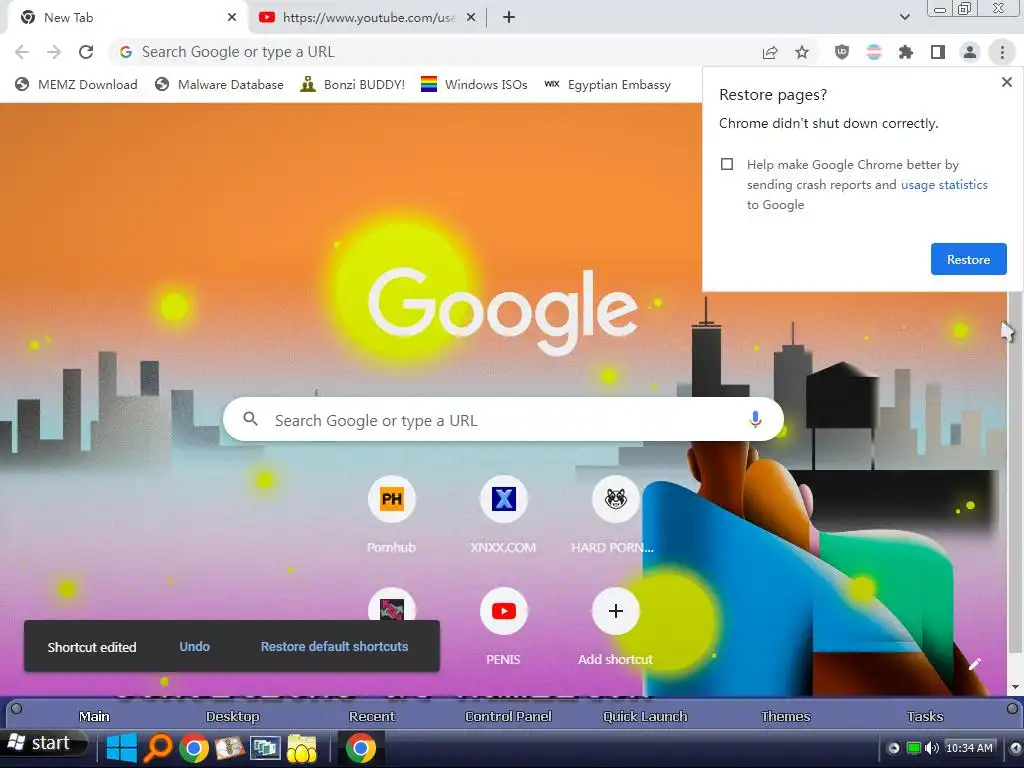Go forward to next page
The width and height of the screenshot is (1024, 768).
pos(54,52)
